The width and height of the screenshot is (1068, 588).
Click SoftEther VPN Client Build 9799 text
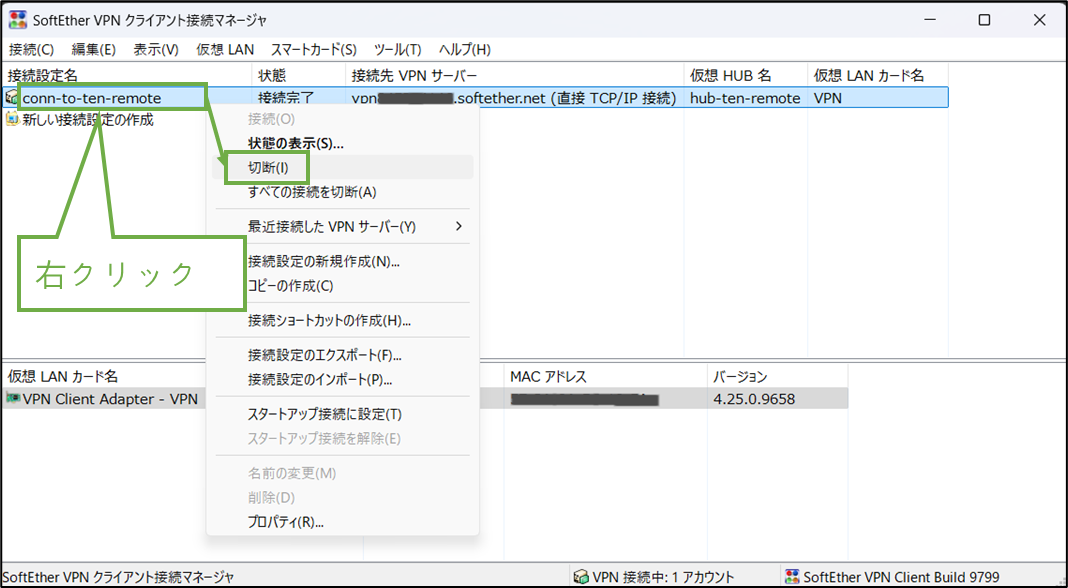point(902,577)
